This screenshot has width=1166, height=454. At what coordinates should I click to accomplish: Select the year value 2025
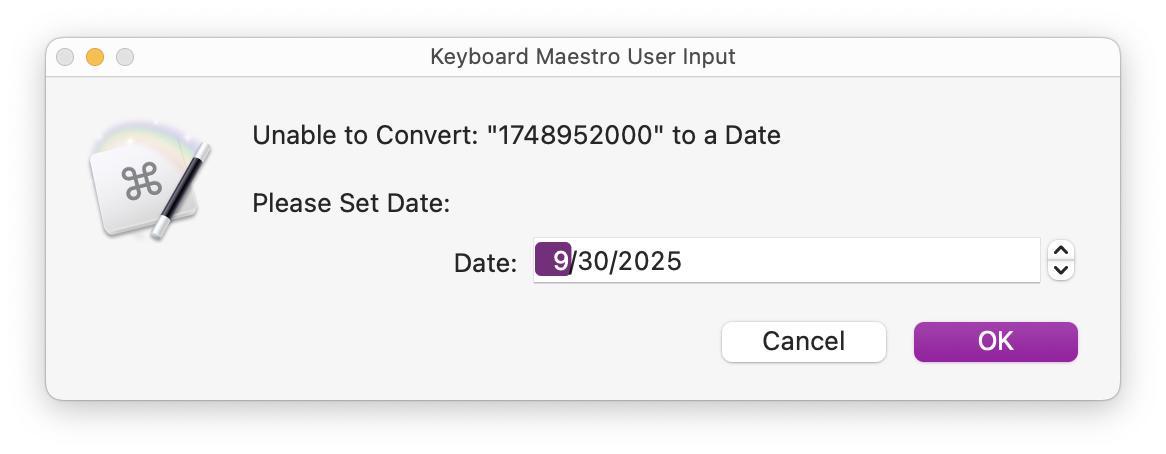click(649, 261)
